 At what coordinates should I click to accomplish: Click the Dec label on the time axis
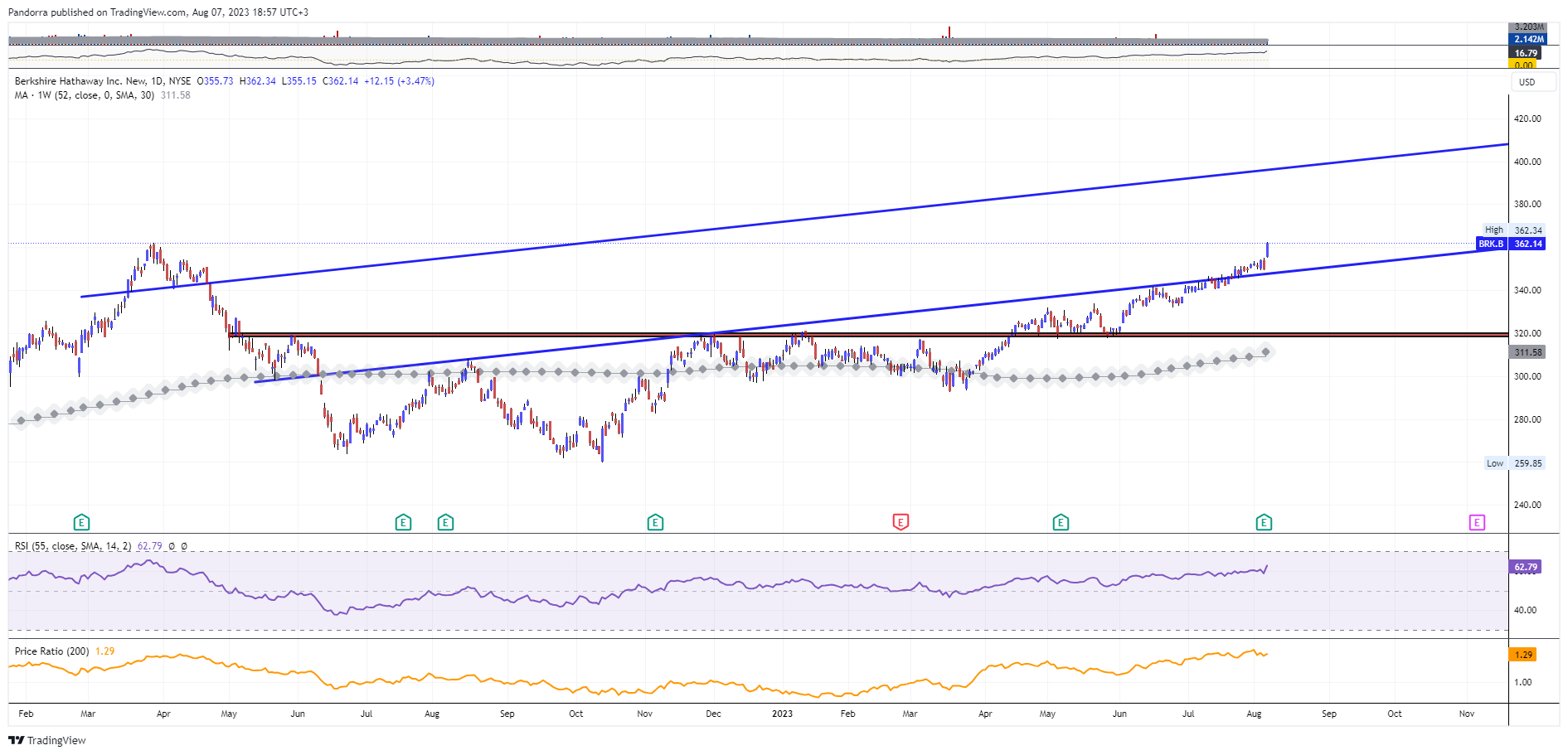(713, 714)
